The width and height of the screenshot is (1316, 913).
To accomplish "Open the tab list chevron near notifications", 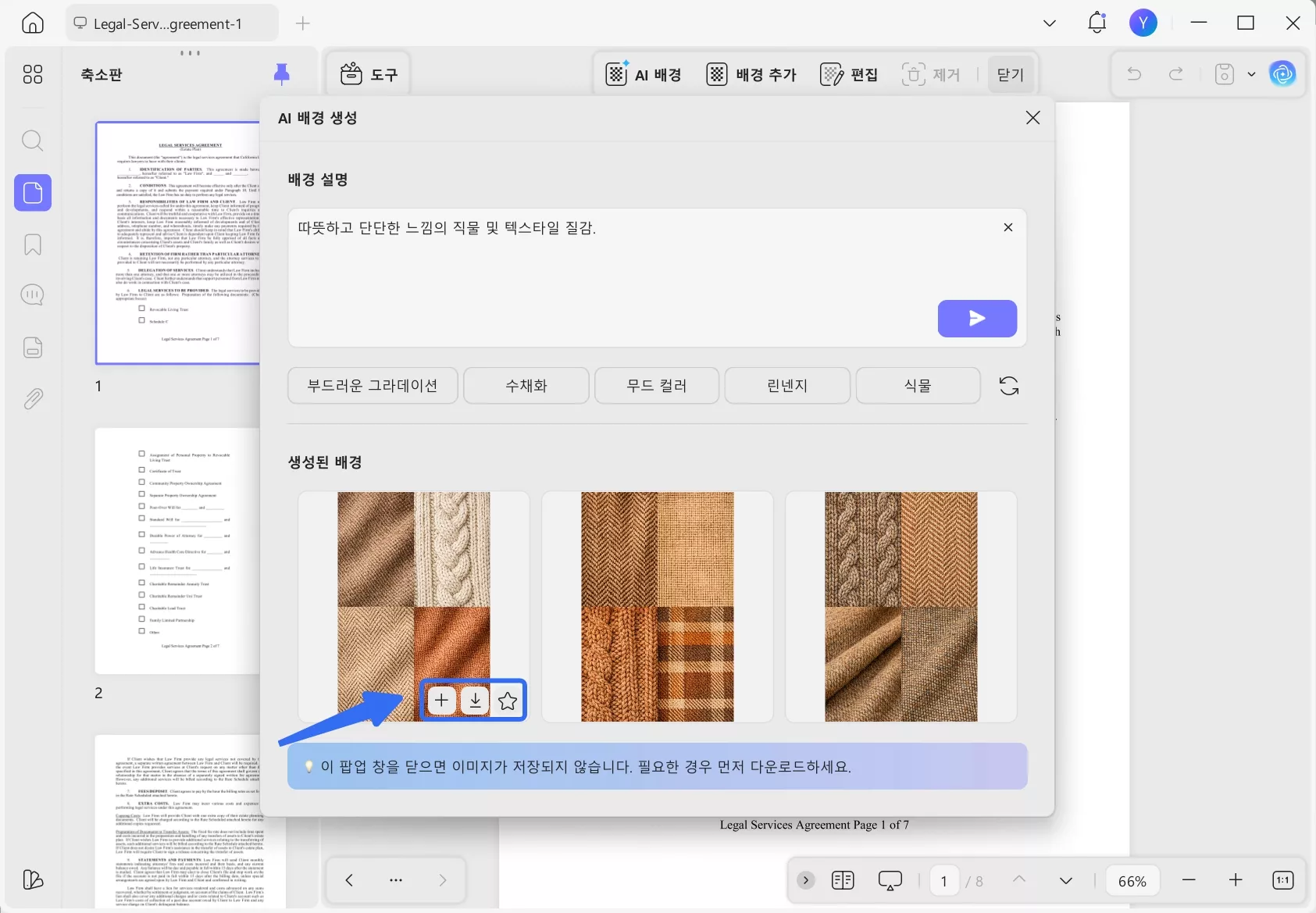I will (1049, 23).
